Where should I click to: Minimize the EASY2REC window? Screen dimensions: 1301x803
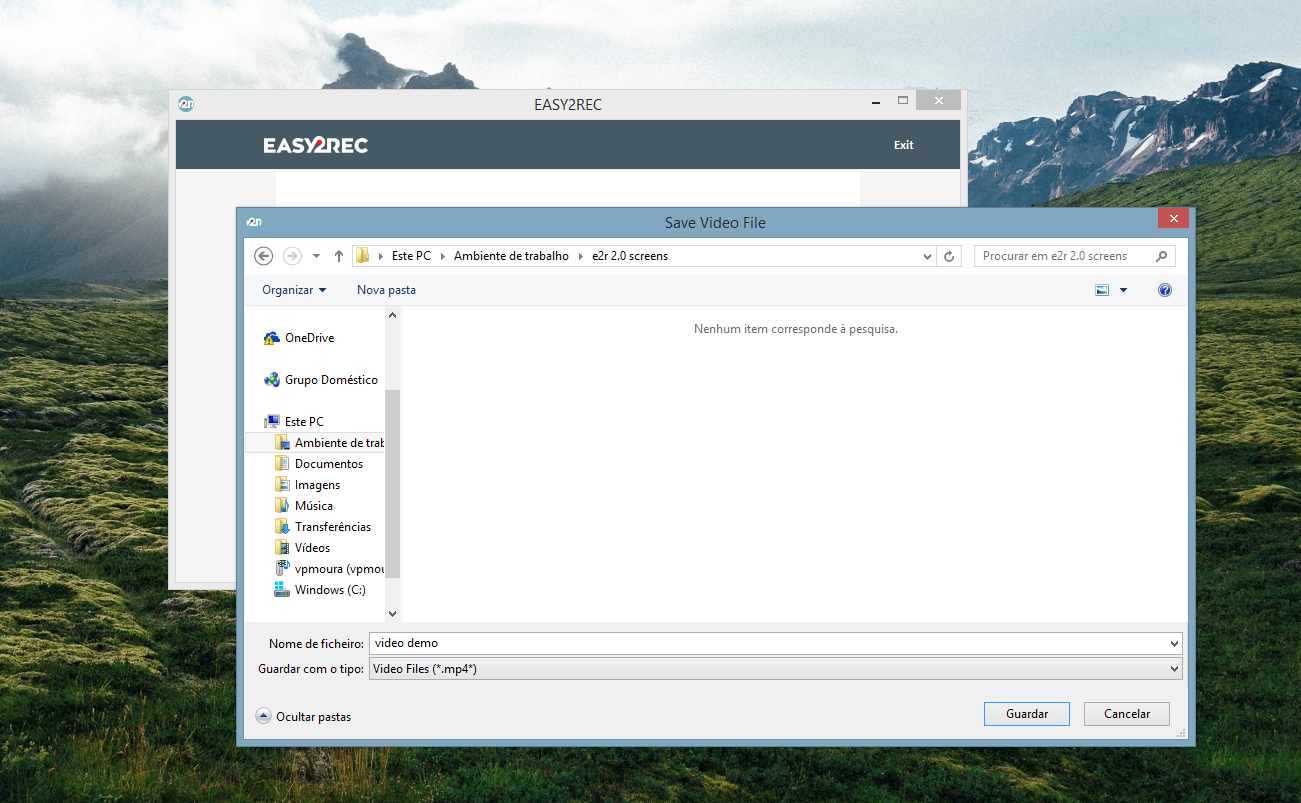point(876,101)
